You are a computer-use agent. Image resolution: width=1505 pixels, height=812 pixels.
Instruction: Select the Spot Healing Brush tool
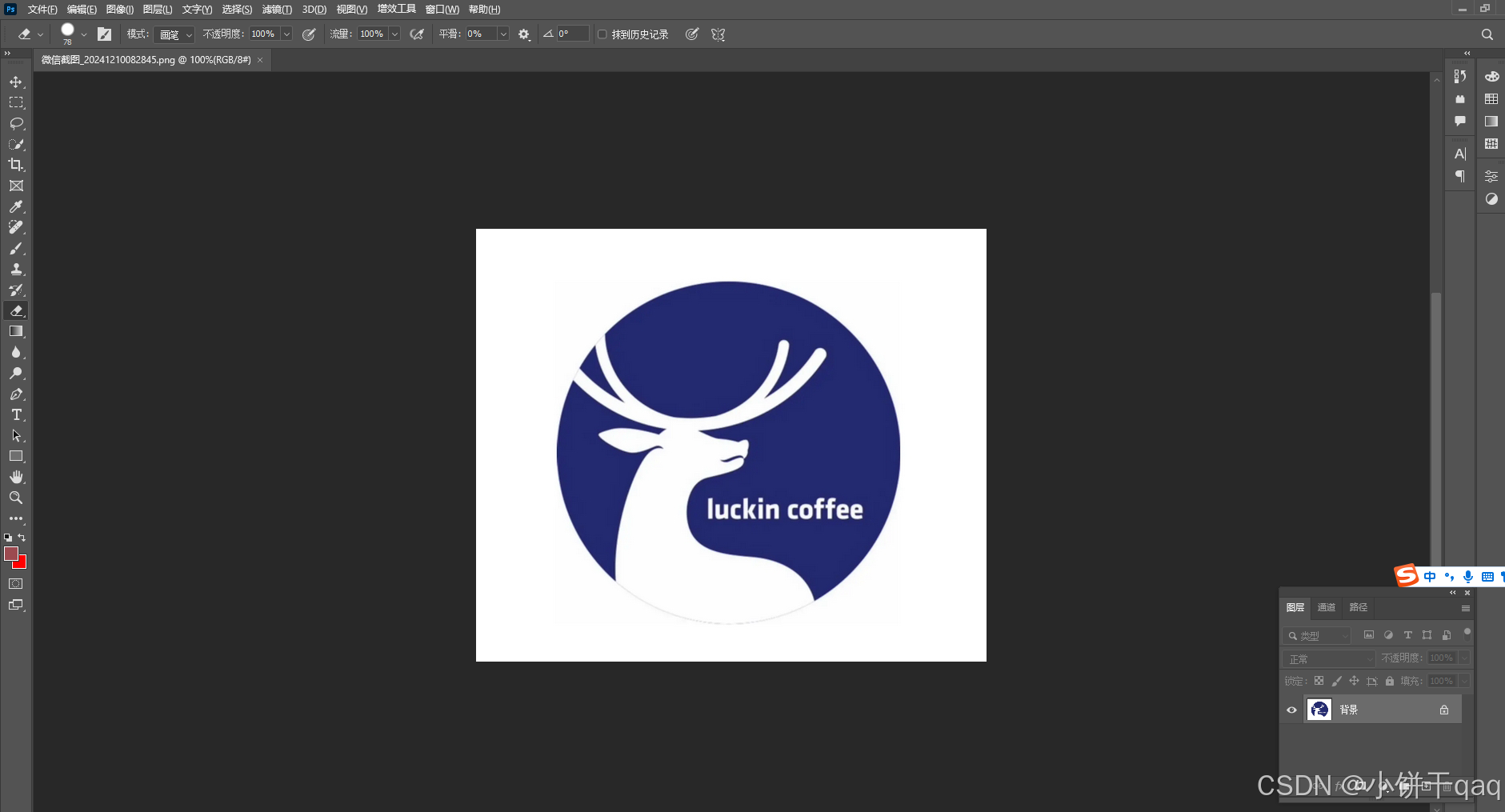click(16, 227)
